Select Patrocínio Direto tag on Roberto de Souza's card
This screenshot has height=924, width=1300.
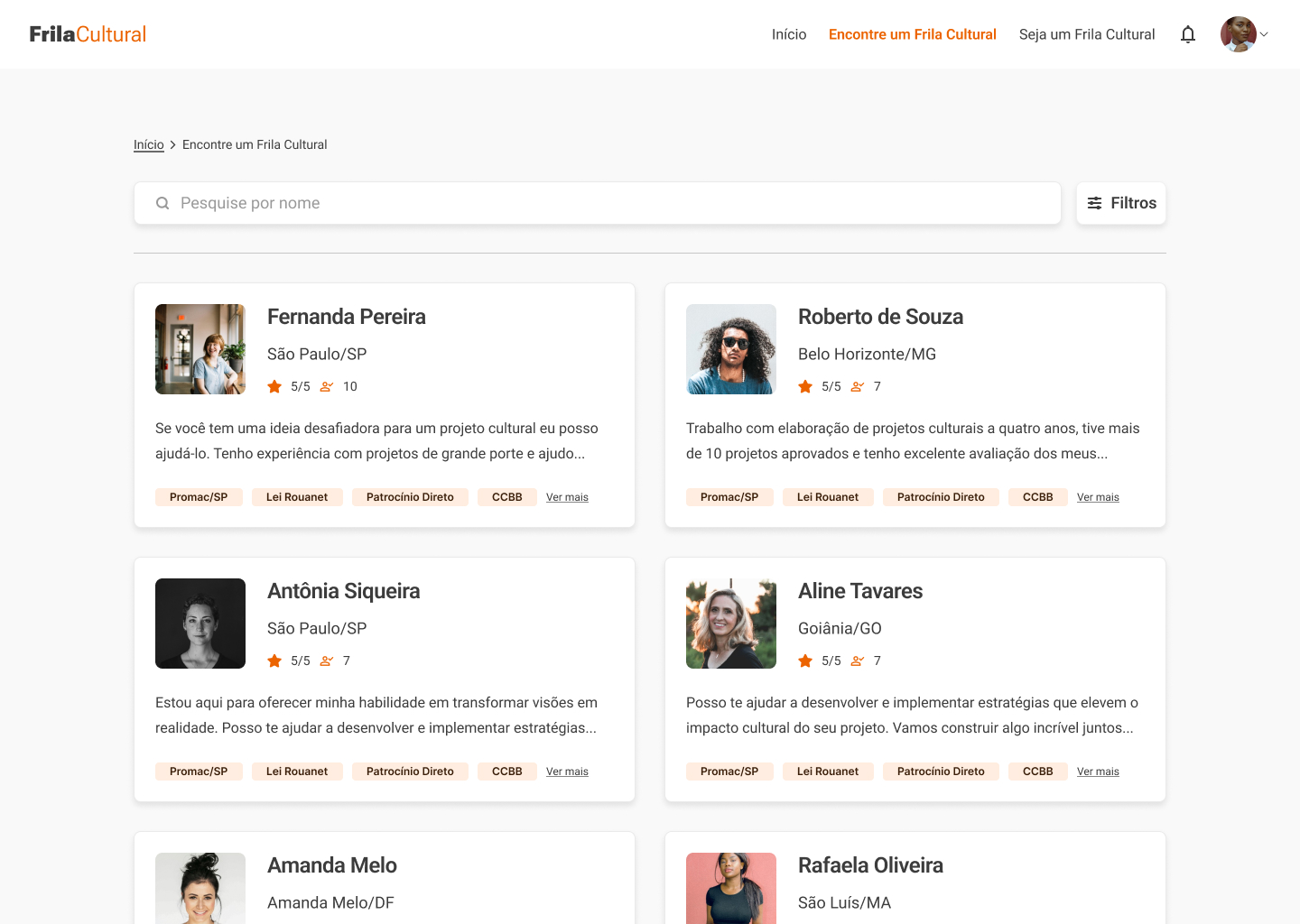(941, 497)
